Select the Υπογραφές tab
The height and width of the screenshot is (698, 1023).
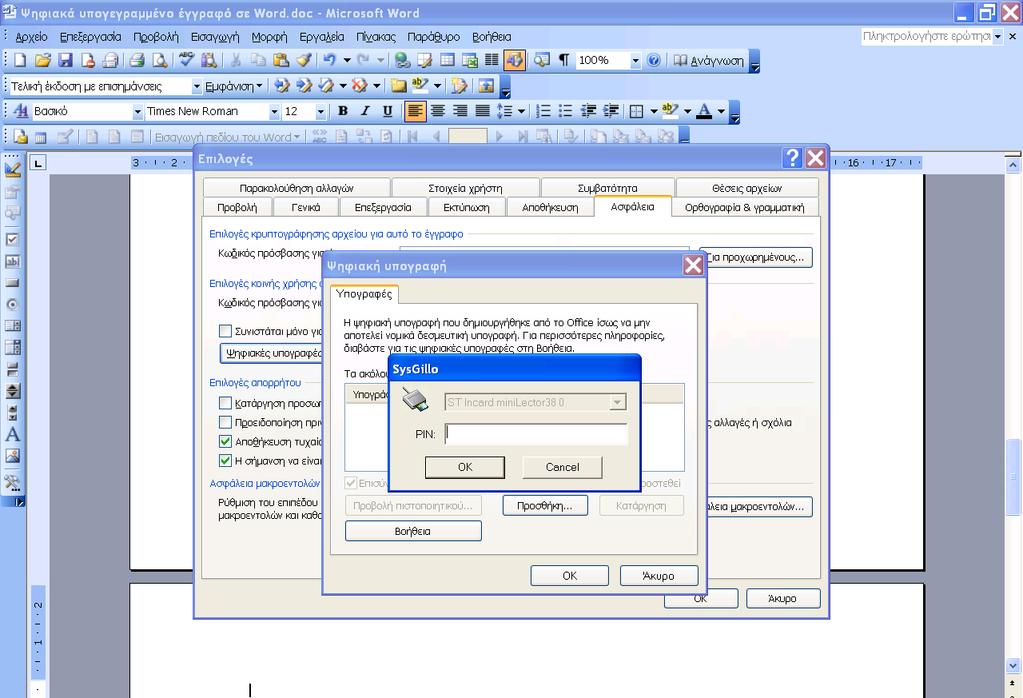coord(364,294)
